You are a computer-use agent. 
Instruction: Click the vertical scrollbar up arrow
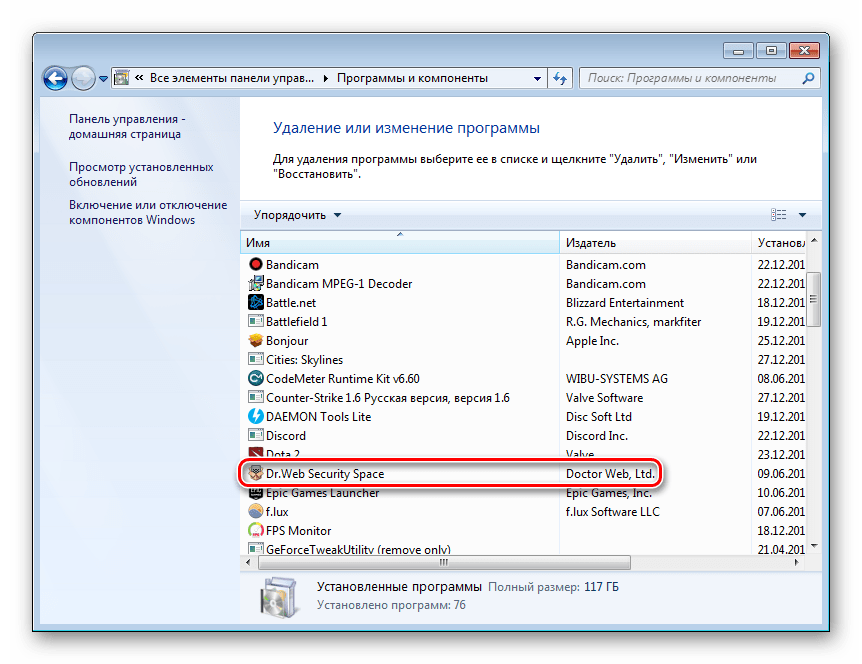(x=814, y=241)
